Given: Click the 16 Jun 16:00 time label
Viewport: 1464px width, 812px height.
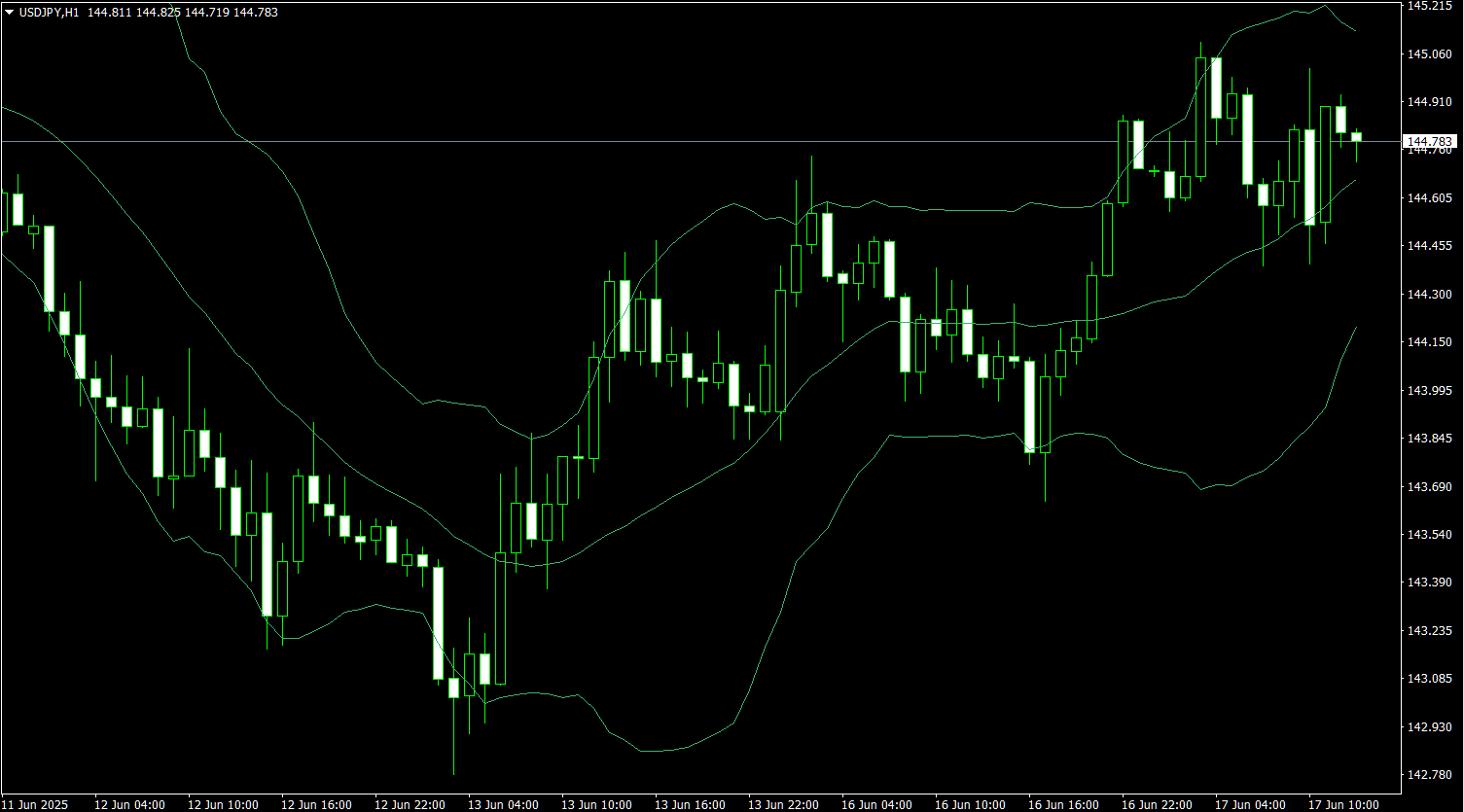Looking at the screenshot, I should point(1063,805).
